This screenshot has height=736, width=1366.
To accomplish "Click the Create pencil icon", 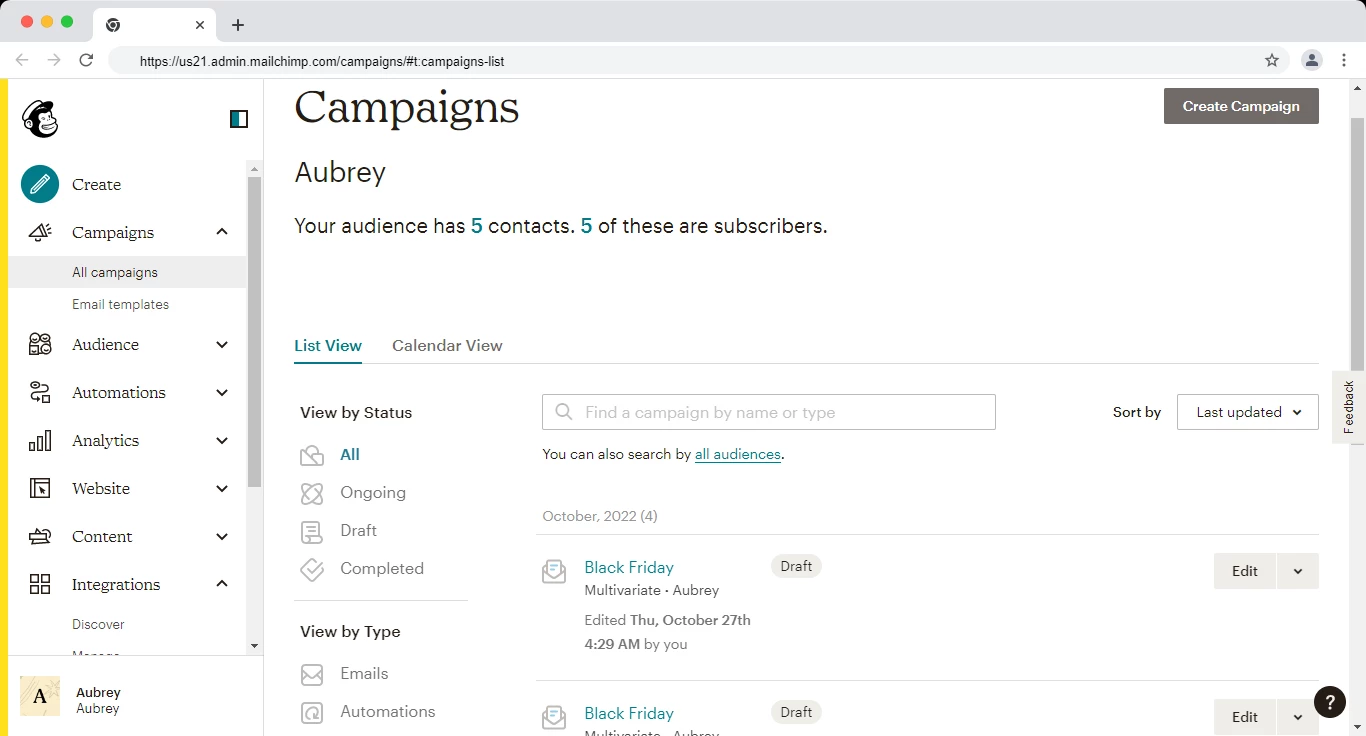I will pos(40,184).
